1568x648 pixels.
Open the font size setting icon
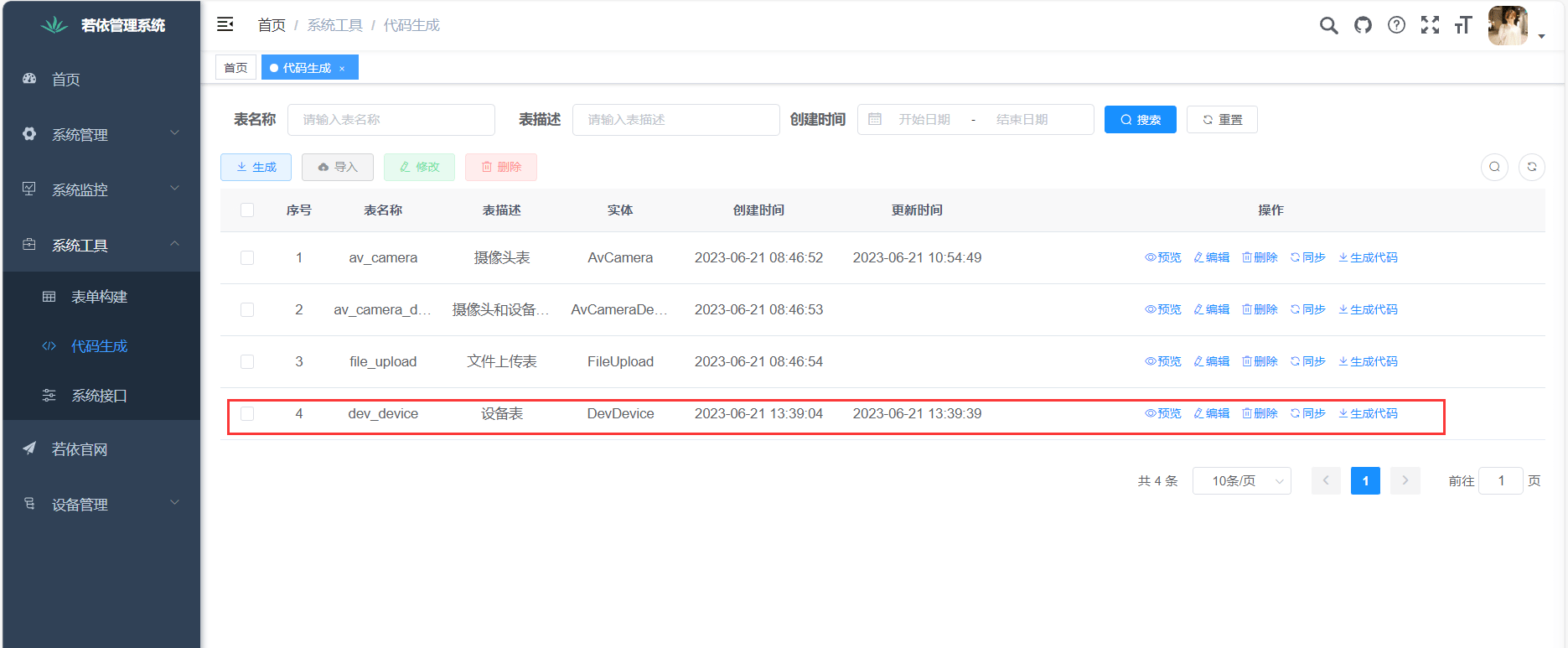pyautogui.click(x=1463, y=25)
